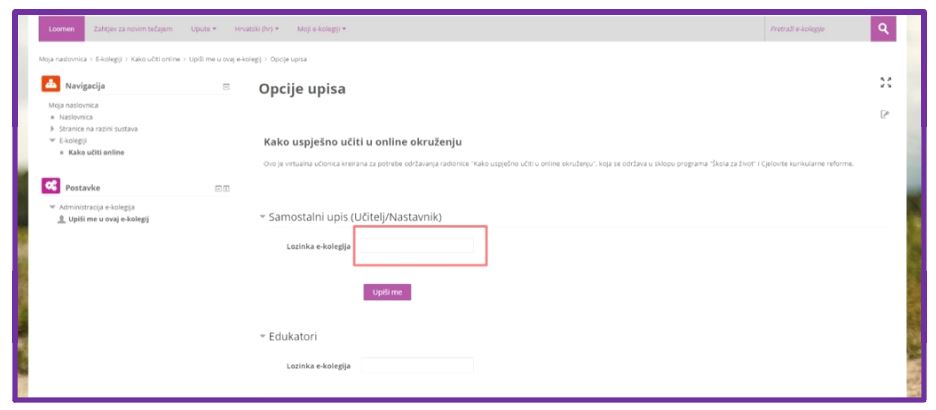Collapse the Samostalni upis (Učitelj/Nastavnik) section

pos(263,216)
